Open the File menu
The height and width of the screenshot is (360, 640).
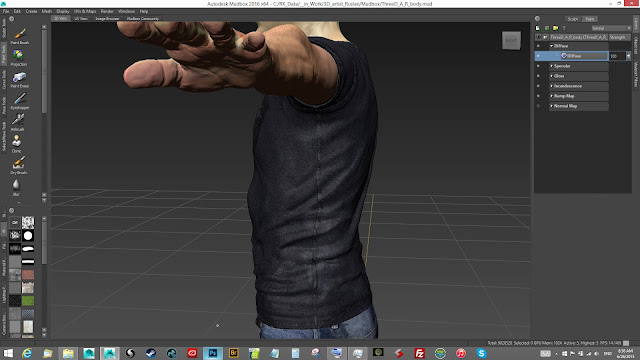point(6,11)
